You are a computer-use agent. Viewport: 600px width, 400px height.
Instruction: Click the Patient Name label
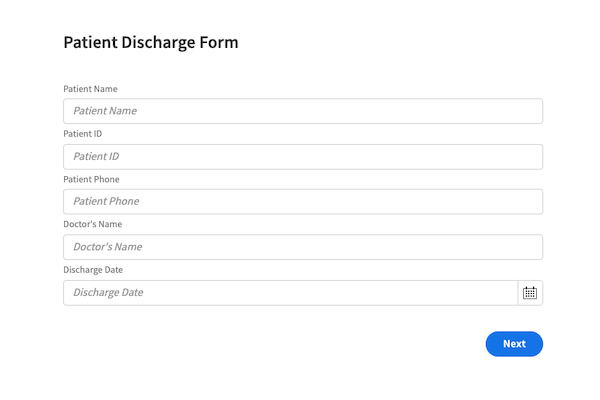(90, 89)
